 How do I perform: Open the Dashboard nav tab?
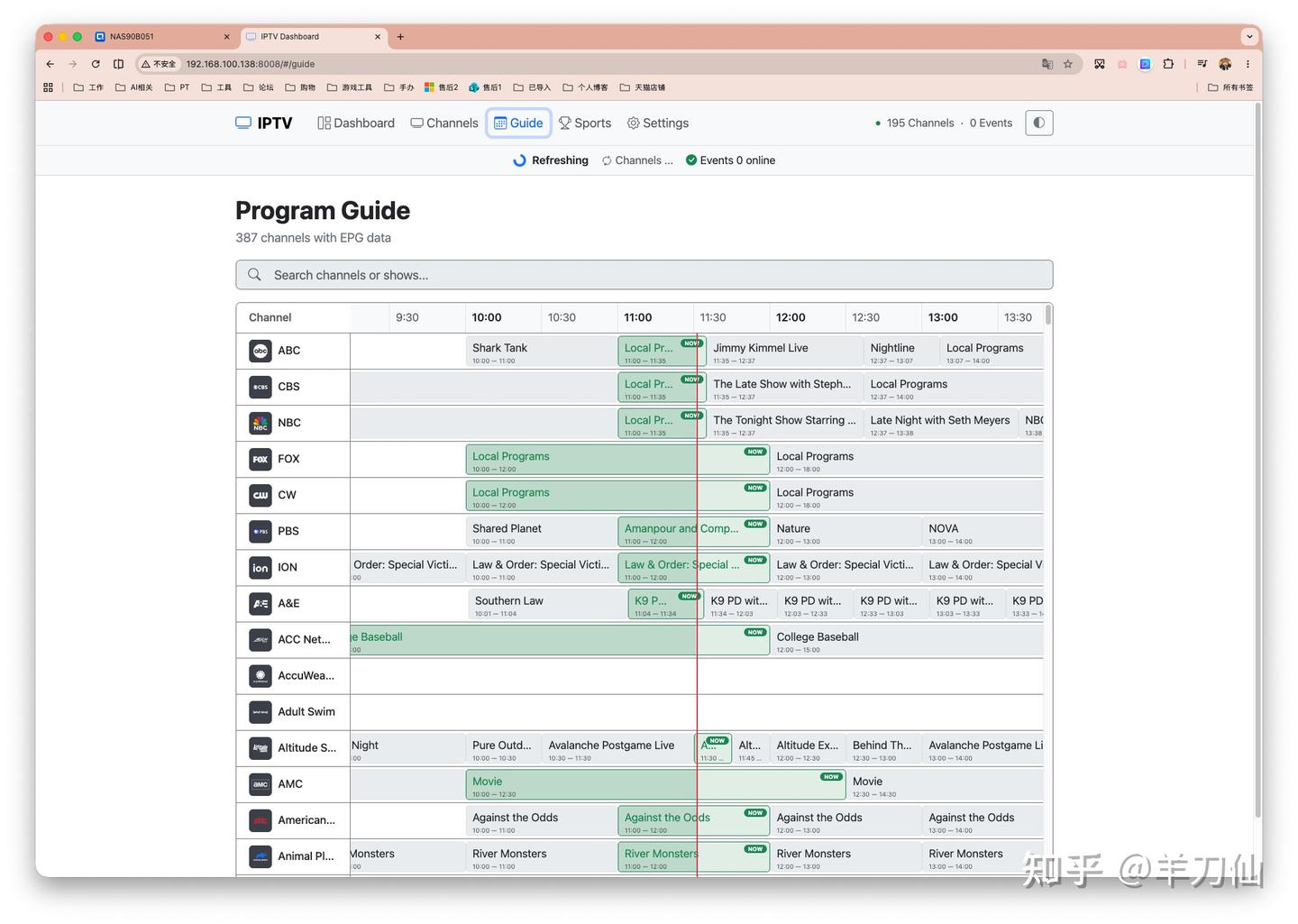[x=356, y=123]
